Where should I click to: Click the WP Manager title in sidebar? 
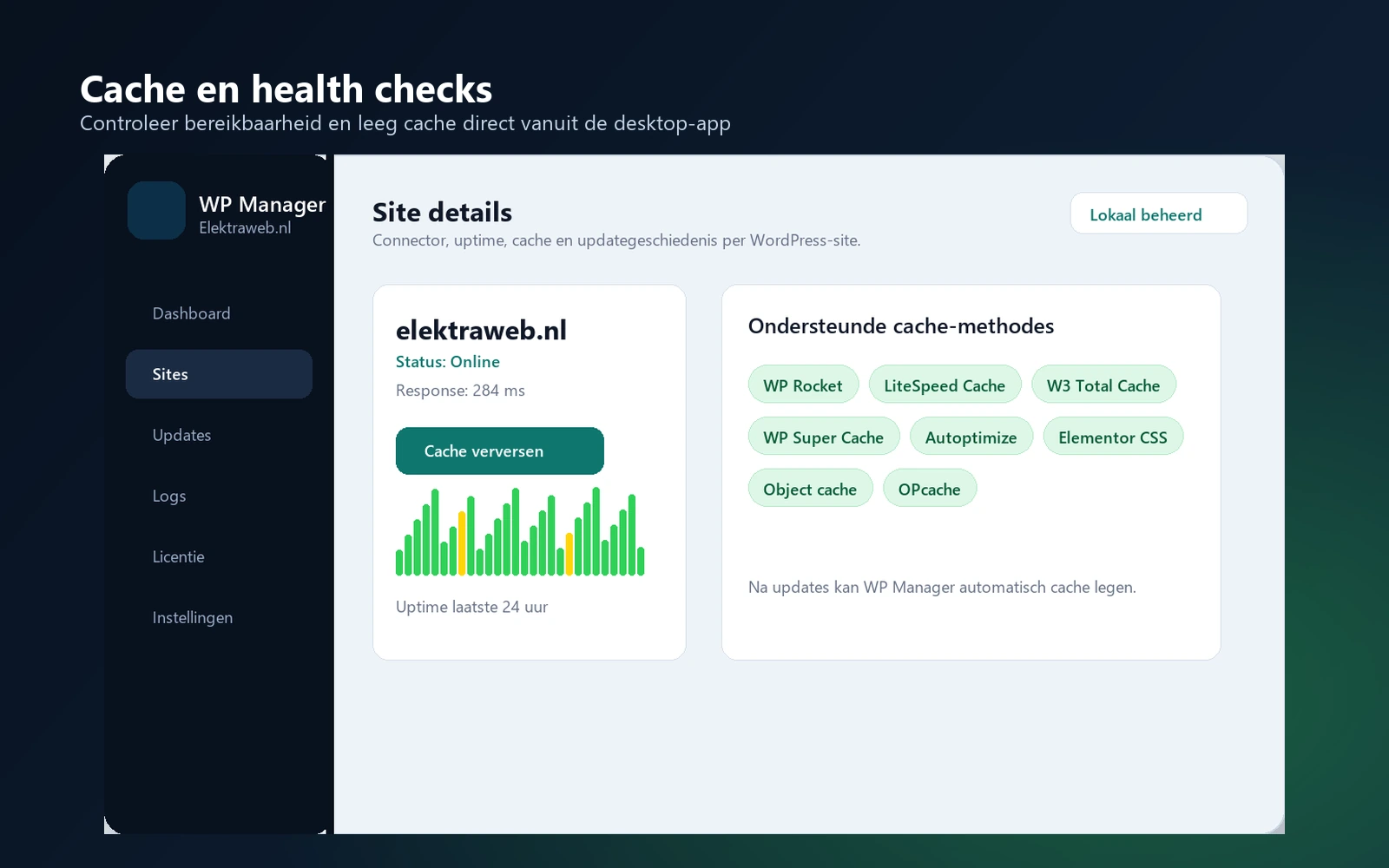tap(262, 205)
